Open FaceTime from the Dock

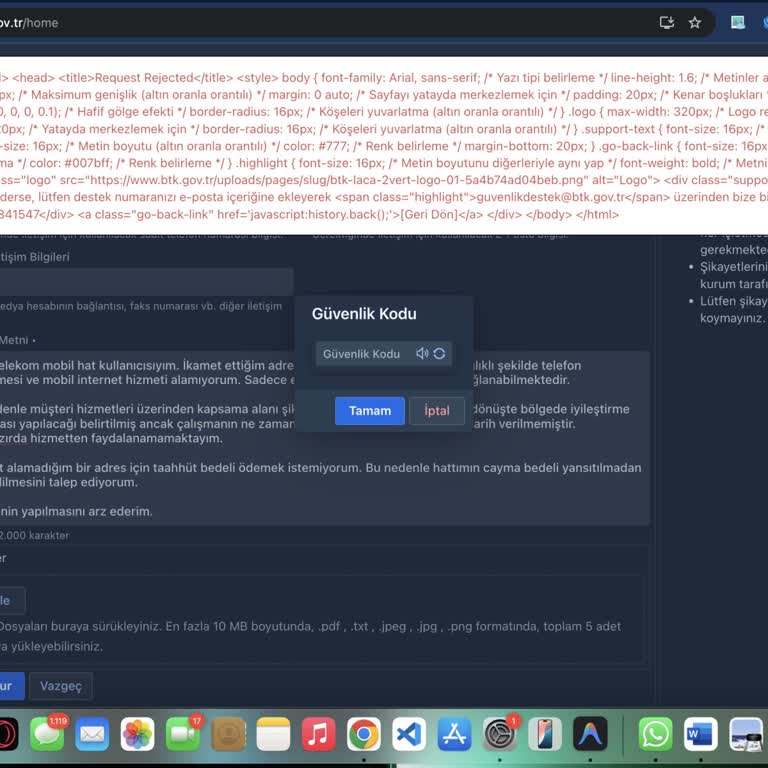(x=183, y=734)
